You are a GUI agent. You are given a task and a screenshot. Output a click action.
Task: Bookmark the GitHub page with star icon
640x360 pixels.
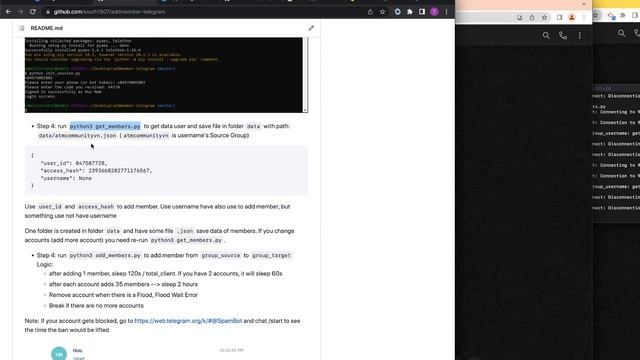382,12
